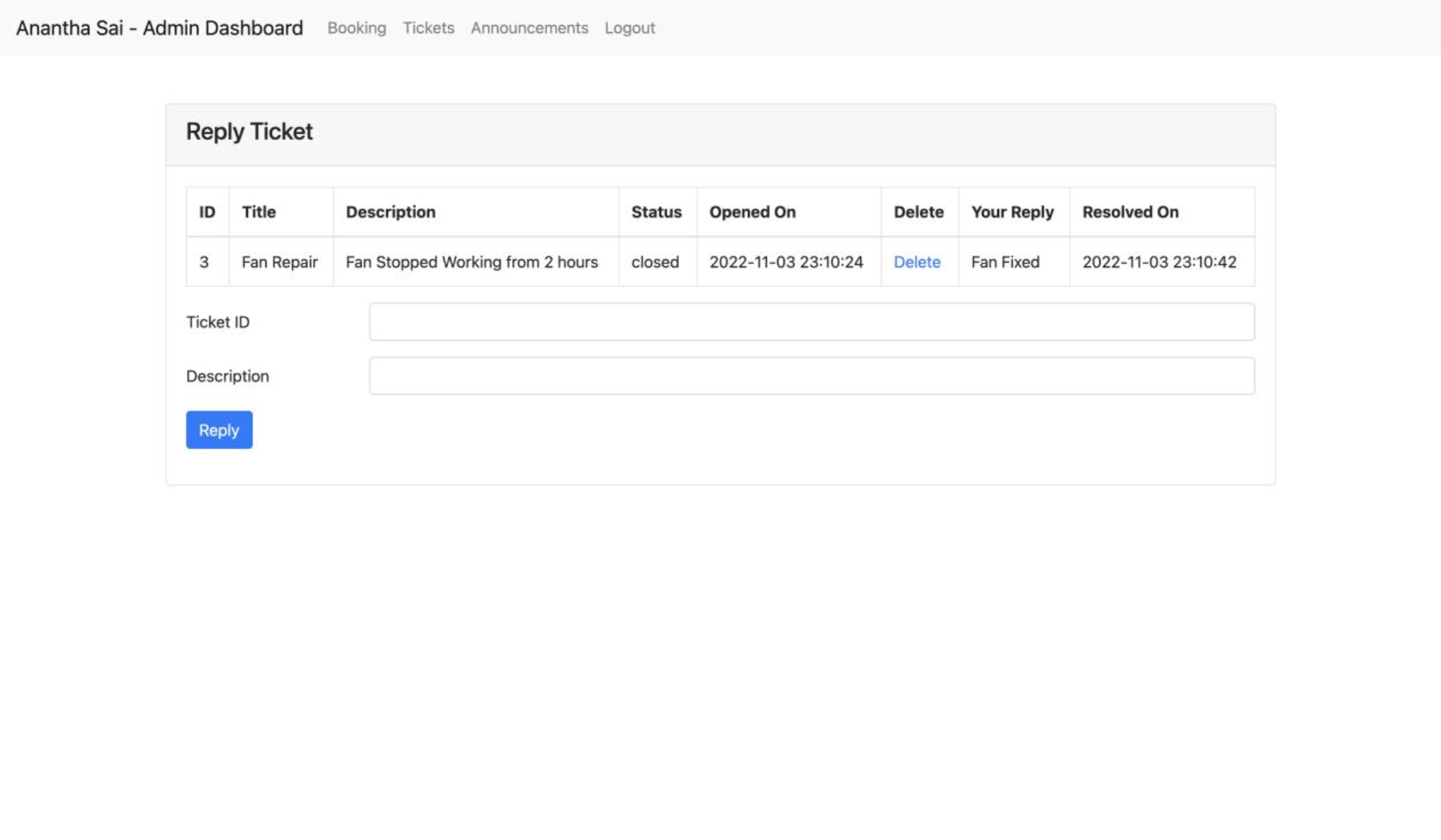Delete the Fan Repair ticket
The height and width of the screenshot is (840, 1441).
(917, 262)
